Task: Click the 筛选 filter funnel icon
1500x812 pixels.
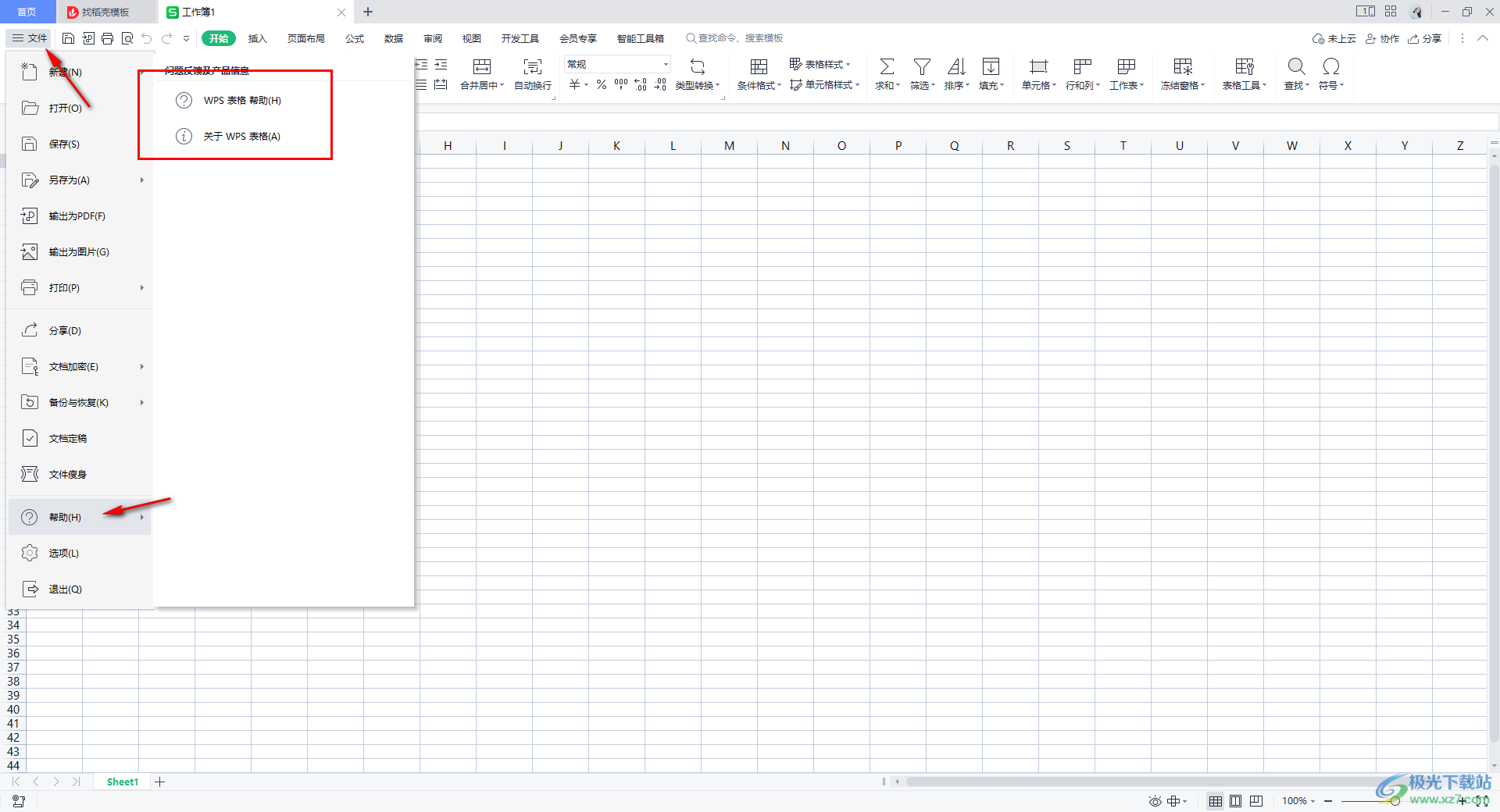Action: coord(922,66)
